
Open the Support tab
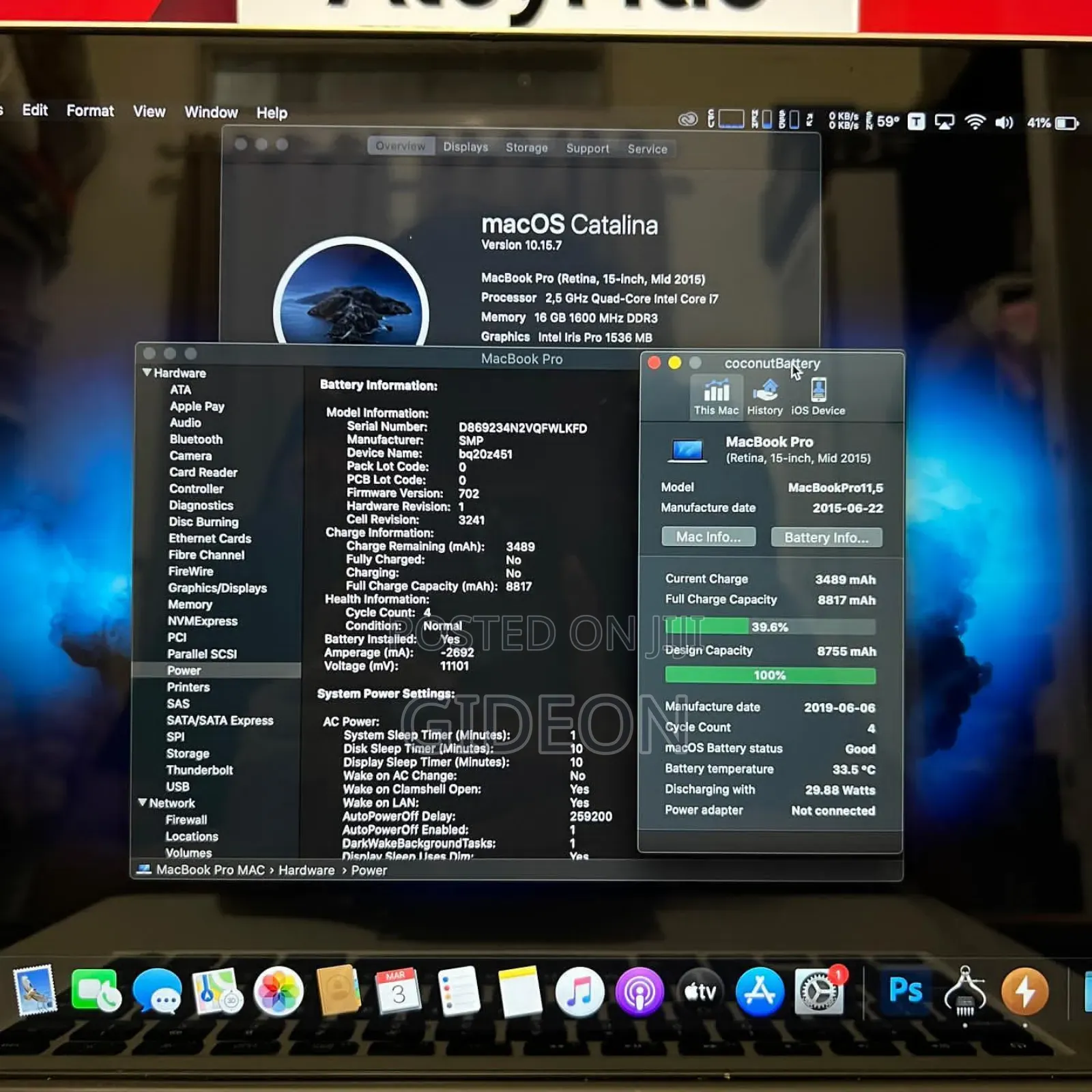[x=588, y=148]
